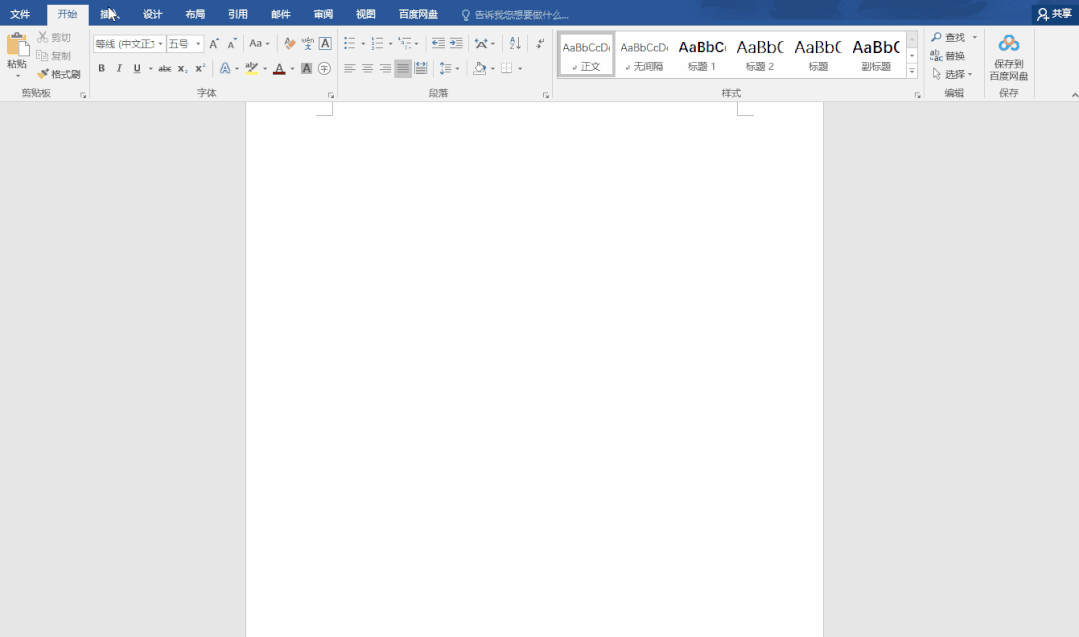The width and height of the screenshot is (1079, 637).
Task: Toggle italic formatting
Action: click(x=119, y=69)
